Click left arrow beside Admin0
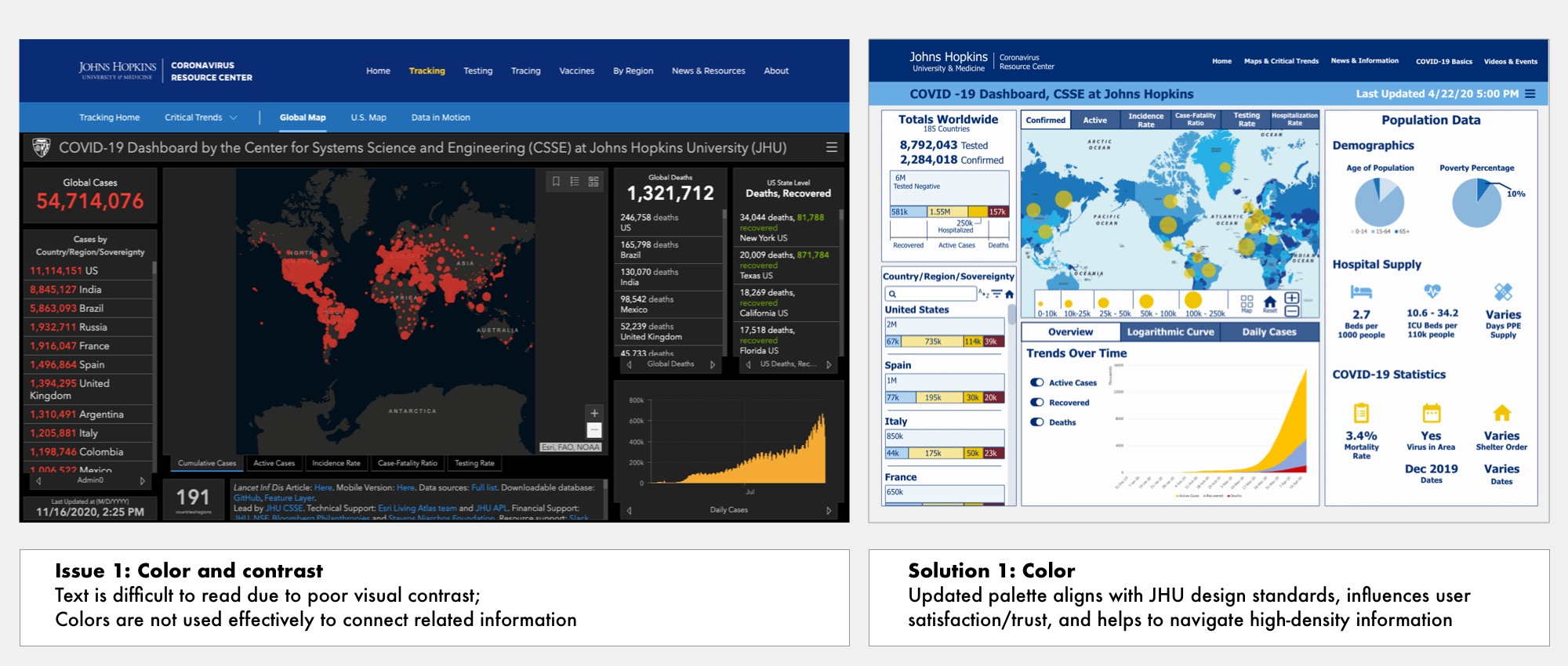Screen dimensions: 1568x666 pyautogui.click(x=38, y=481)
